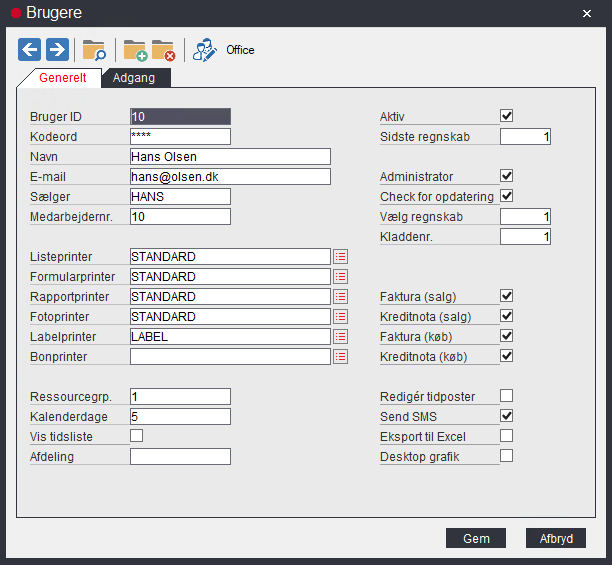Uncheck the Aktiv checkbox
The height and width of the screenshot is (565, 612).
point(507,116)
